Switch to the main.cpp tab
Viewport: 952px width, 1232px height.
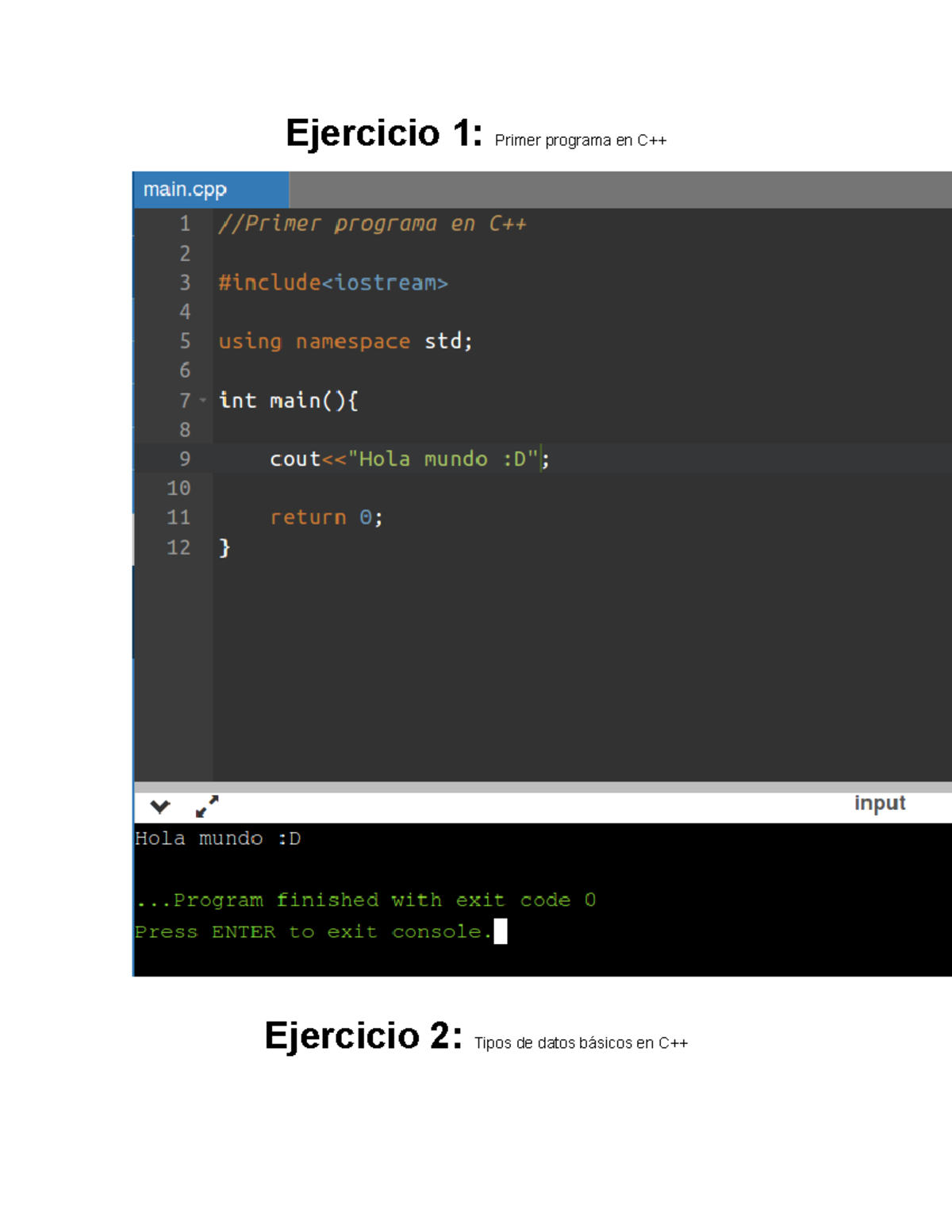(184, 190)
